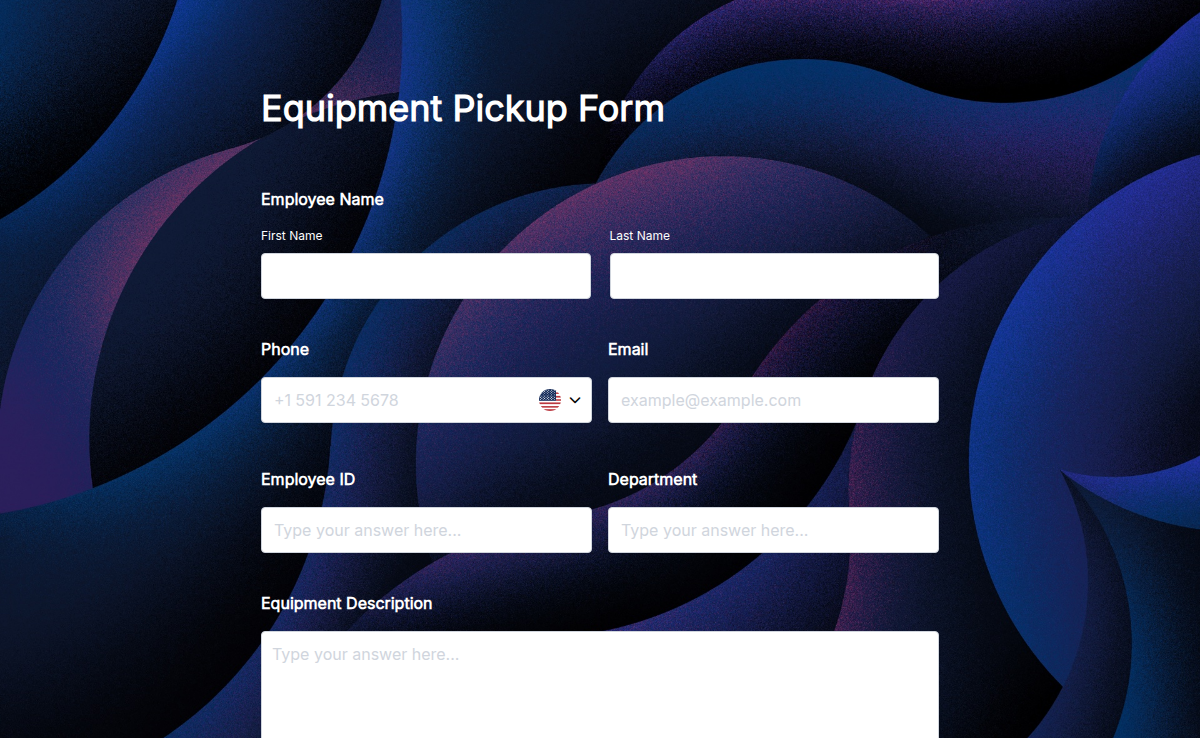This screenshot has width=1200, height=738.
Task: Select the Equipment Description text area
Action: coord(599,680)
